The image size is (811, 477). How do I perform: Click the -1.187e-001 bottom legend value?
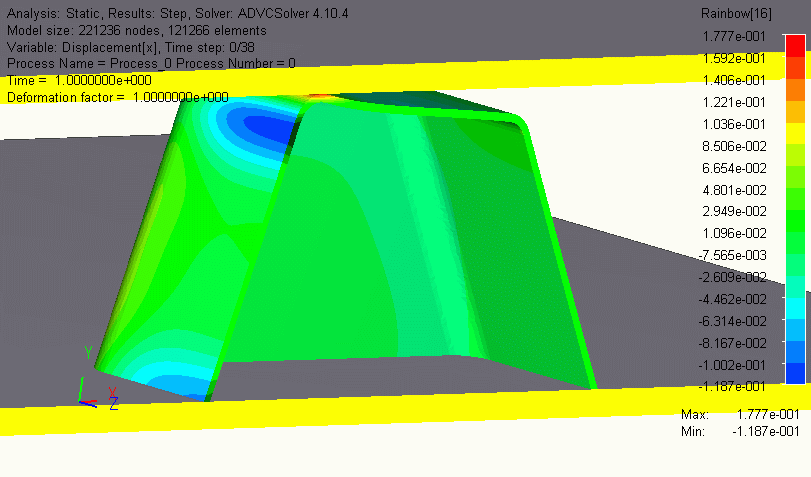pyautogui.click(x=737, y=386)
